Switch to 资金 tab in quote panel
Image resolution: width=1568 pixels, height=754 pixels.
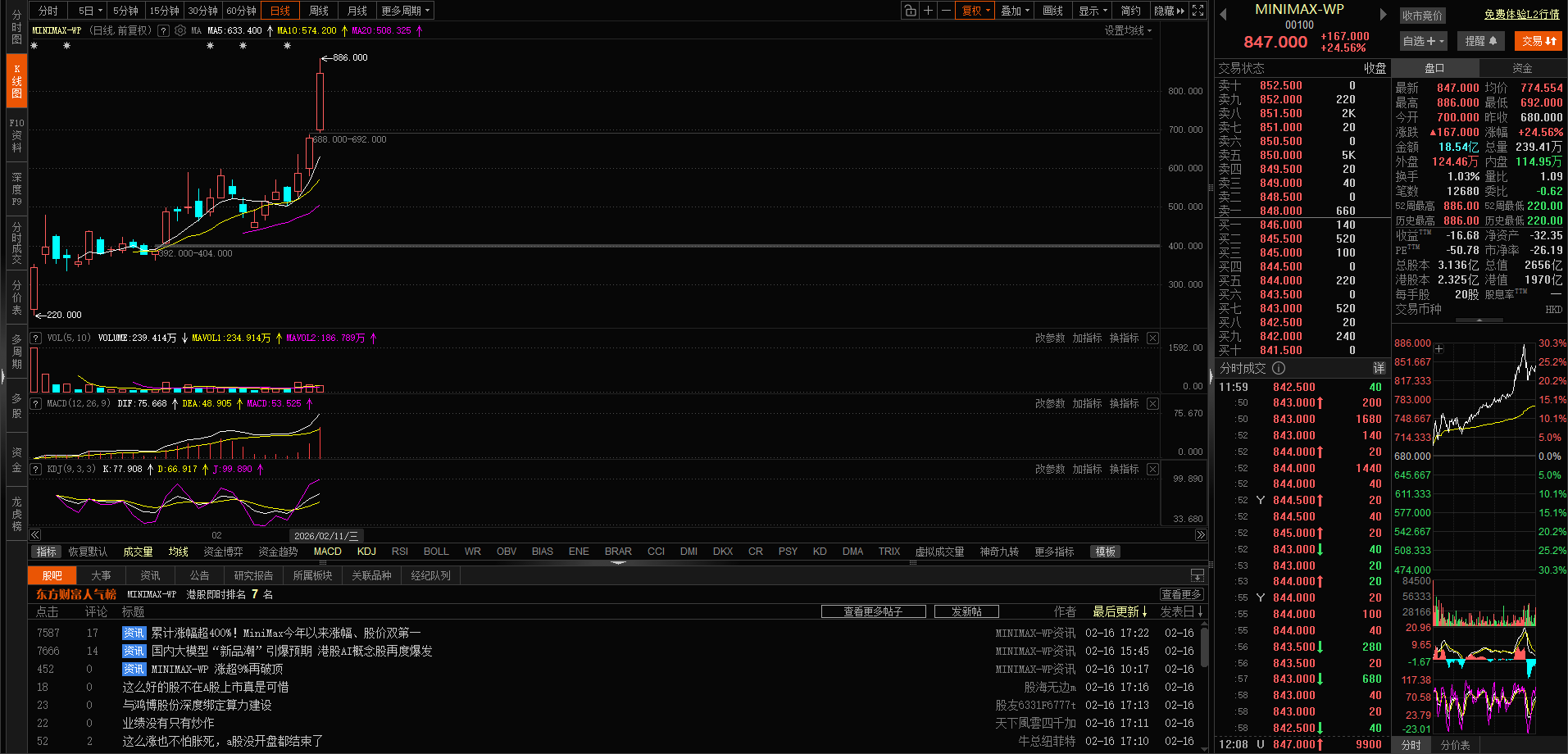tap(1522, 68)
